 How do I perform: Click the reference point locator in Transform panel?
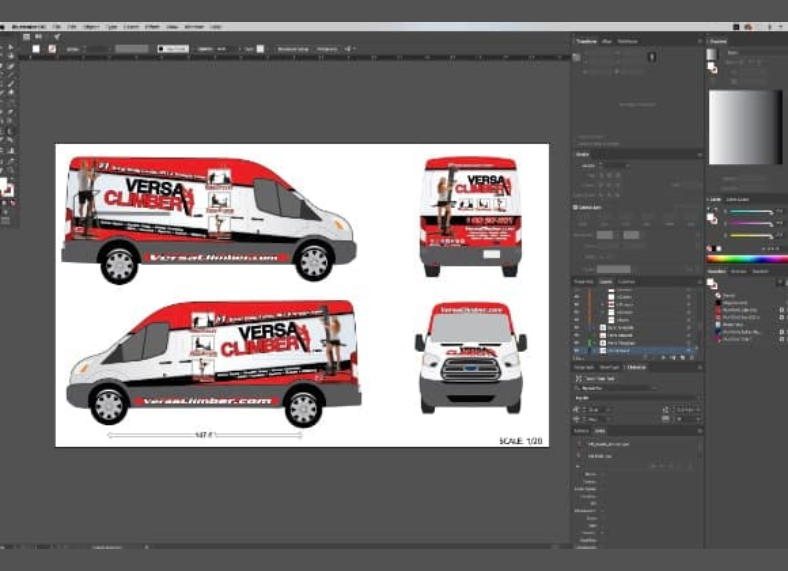(577, 57)
